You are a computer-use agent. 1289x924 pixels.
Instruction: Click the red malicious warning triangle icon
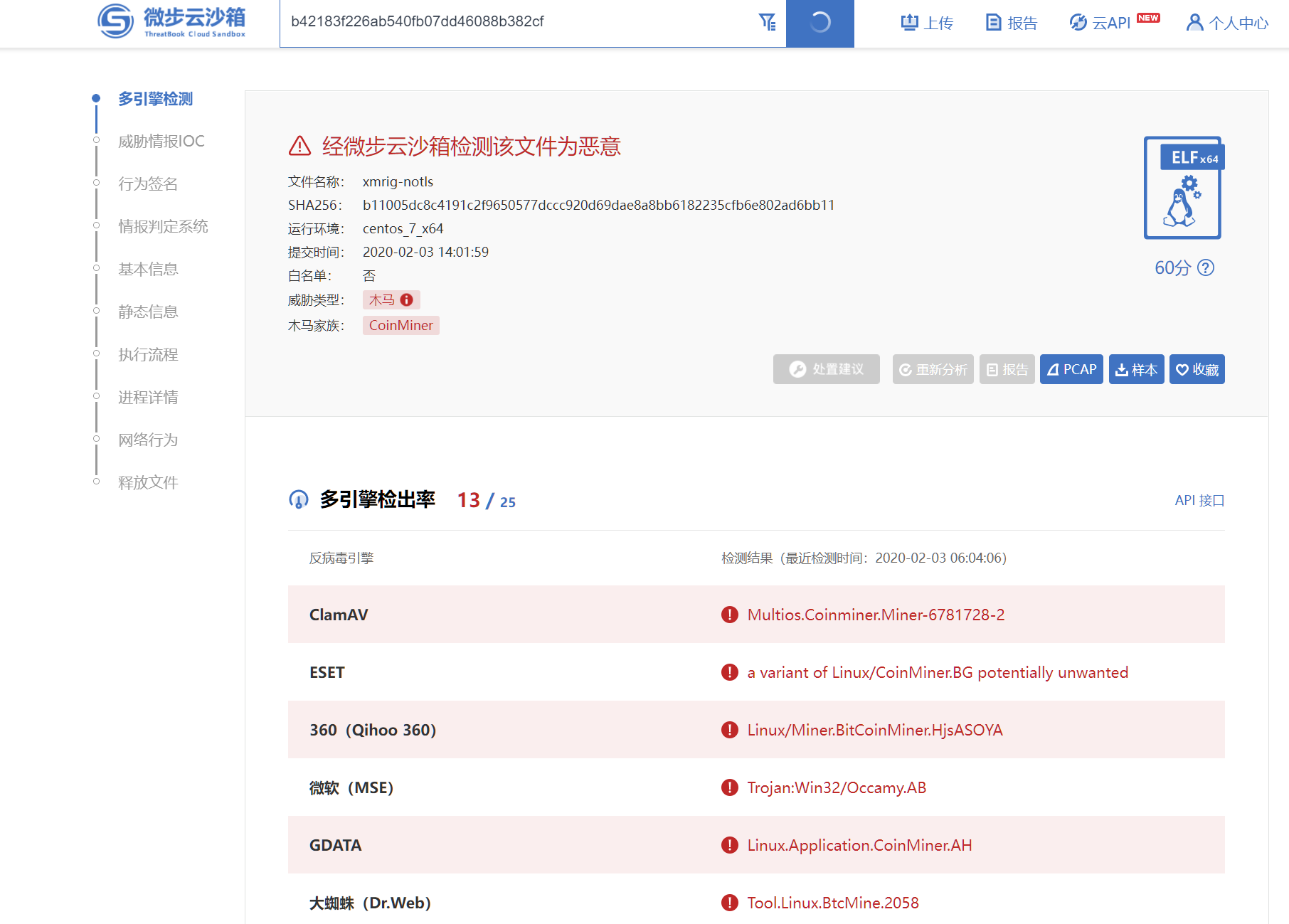[x=299, y=146]
